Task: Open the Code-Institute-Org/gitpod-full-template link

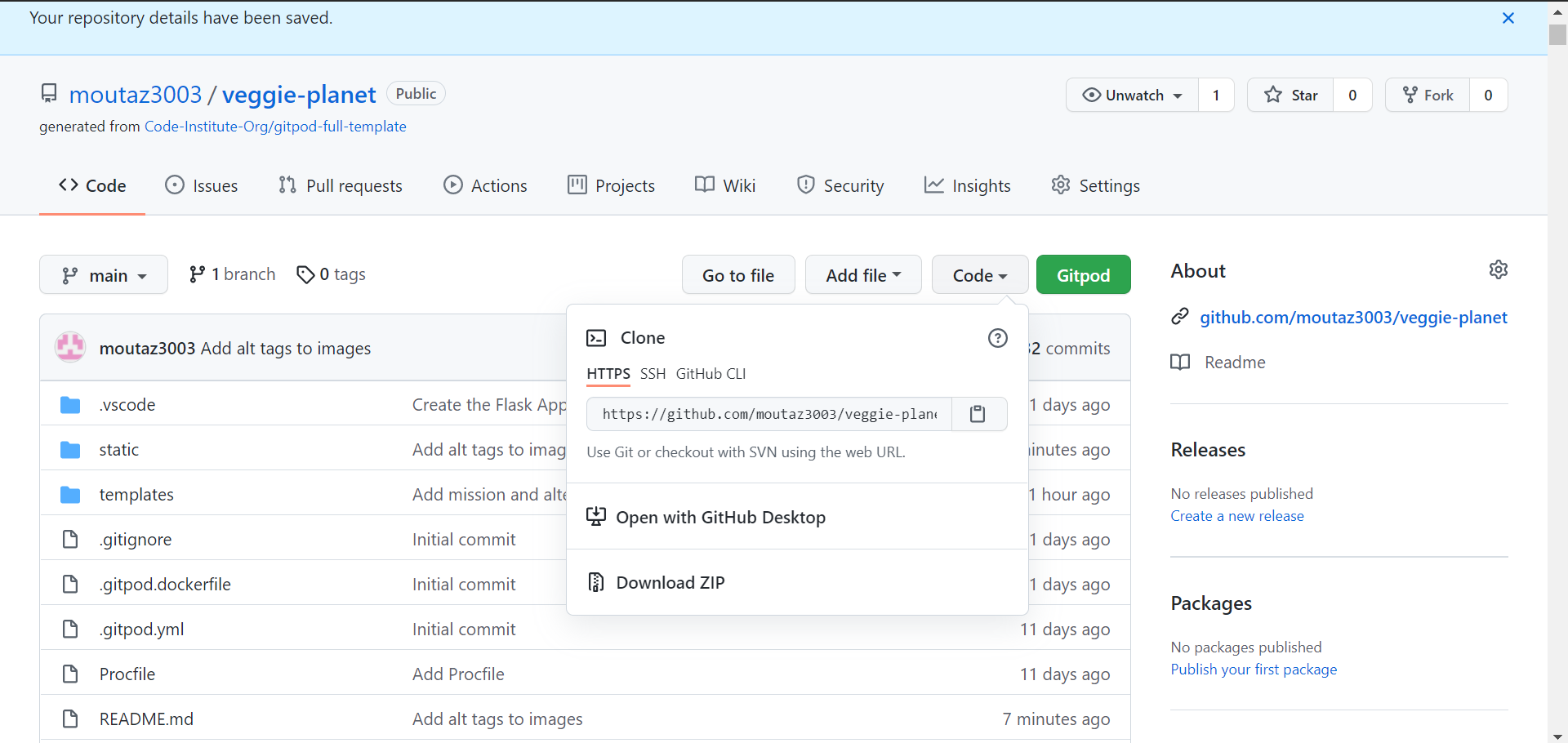Action: (x=275, y=127)
